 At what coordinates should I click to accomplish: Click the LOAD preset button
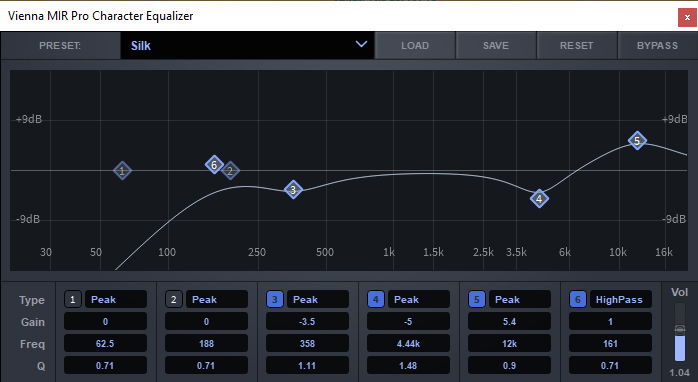click(x=415, y=45)
